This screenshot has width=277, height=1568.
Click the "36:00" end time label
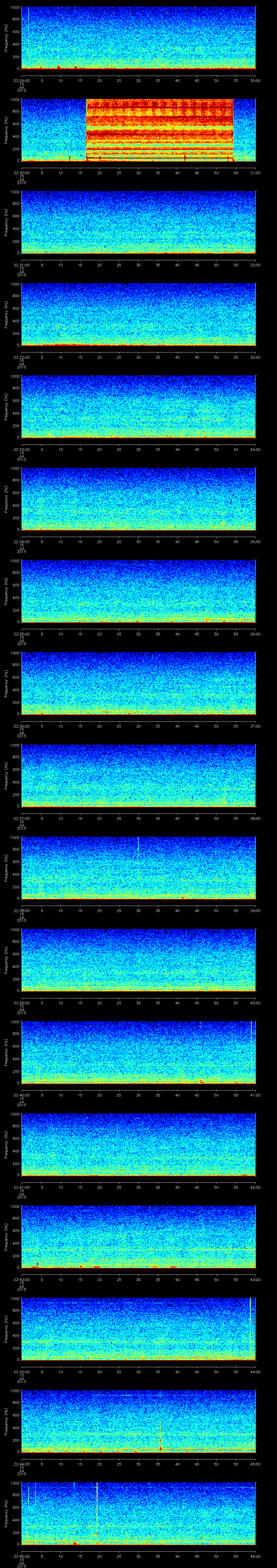(256, 634)
